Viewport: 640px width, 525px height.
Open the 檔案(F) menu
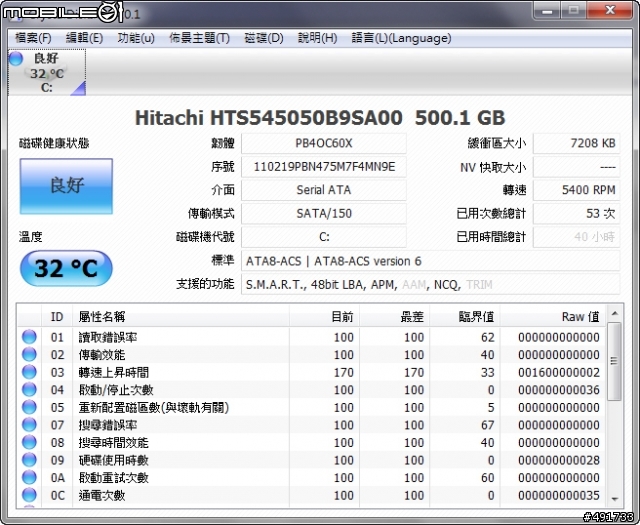[x=33, y=38]
